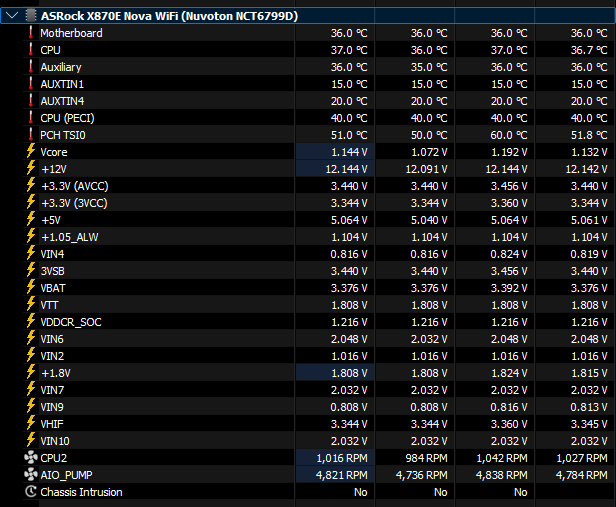The height and width of the screenshot is (507, 616).
Task: Click the lightning bolt icon beside Vcore
Action: click(30, 152)
